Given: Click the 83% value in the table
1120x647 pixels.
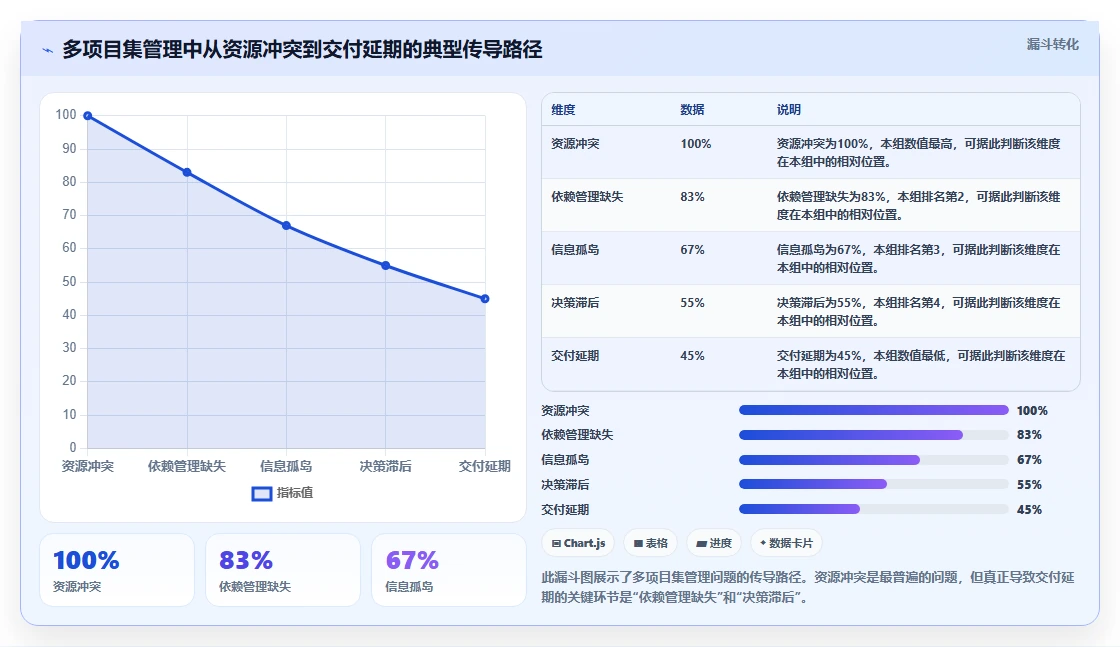Looking at the screenshot, I should click(692, 196).
